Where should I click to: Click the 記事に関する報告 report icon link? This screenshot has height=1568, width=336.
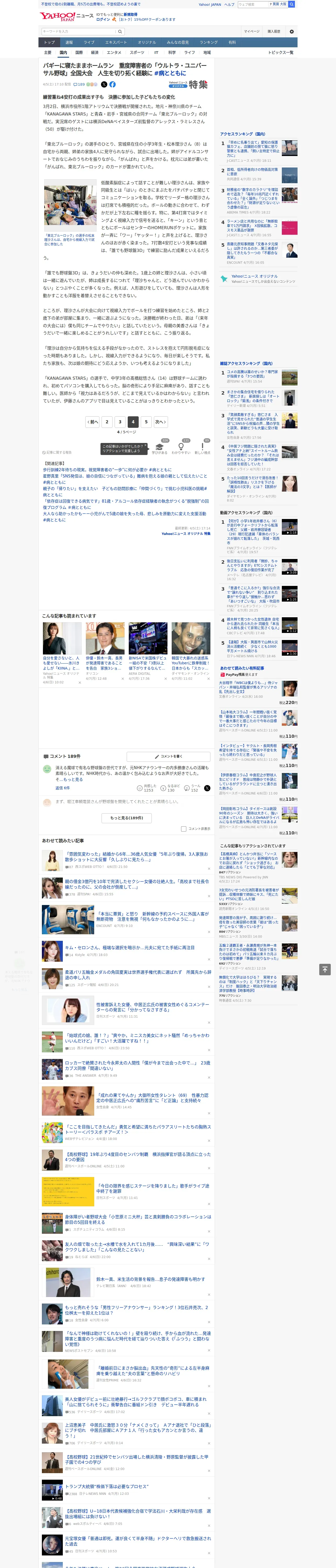[57, 452]
